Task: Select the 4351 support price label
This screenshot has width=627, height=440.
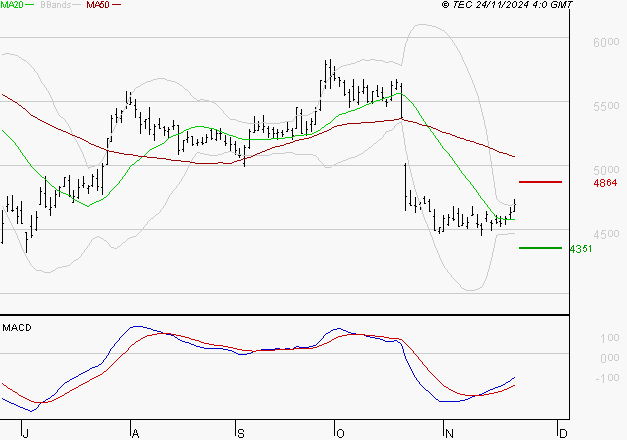Action: (x=581, y=249)
